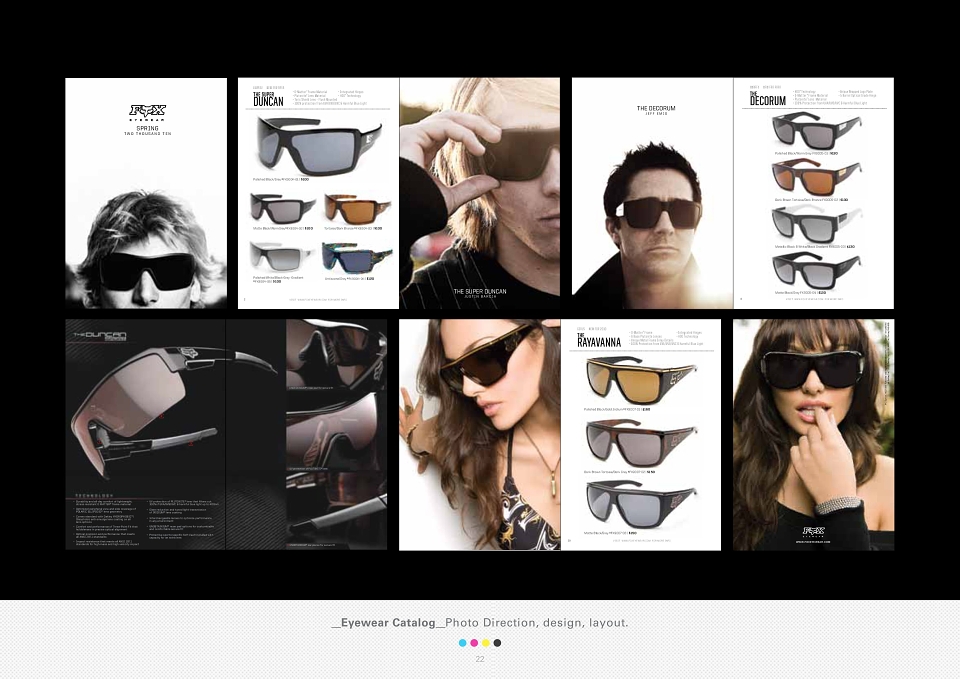
Task: Click the tortoise brown Super Duncan sunglasses
Action: [356, 209]
